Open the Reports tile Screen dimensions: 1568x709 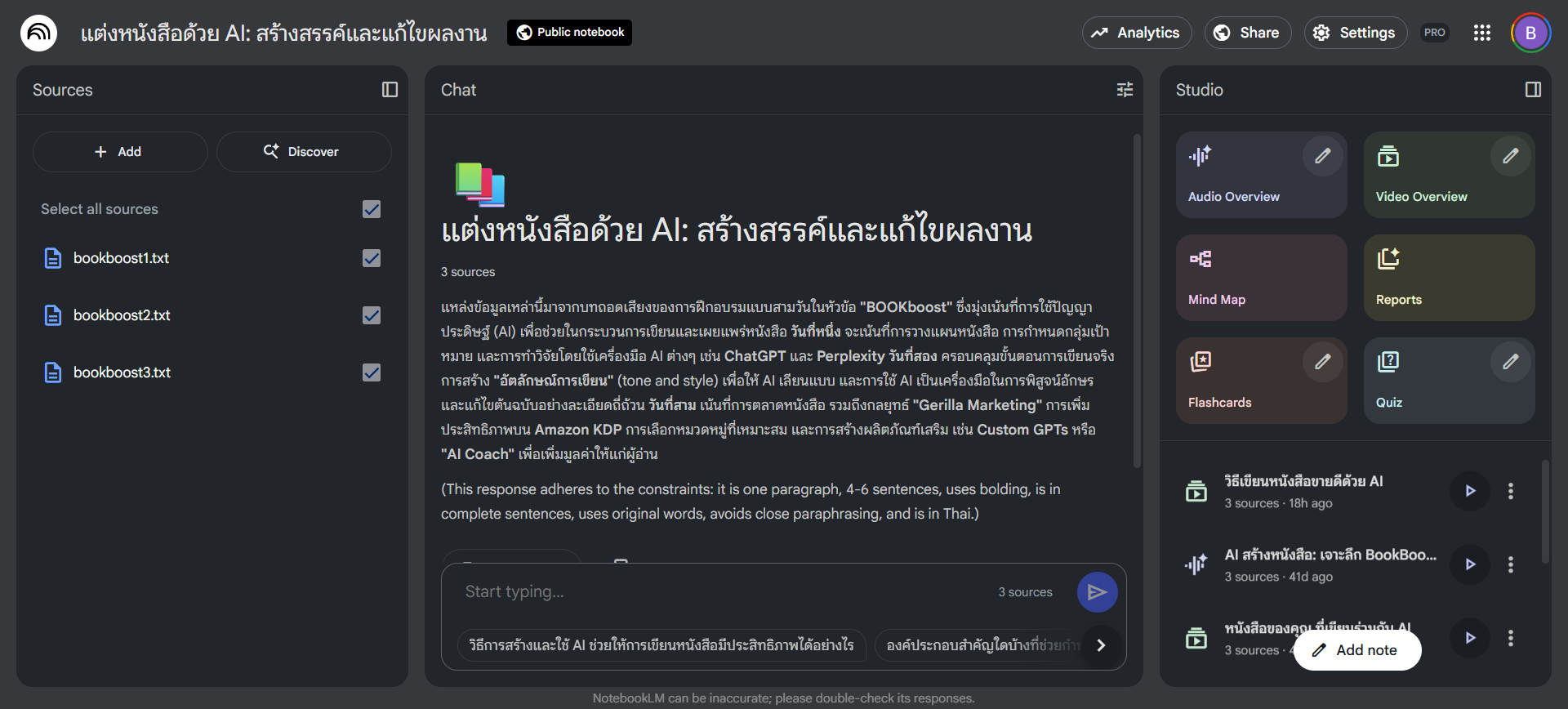click(1450, 278)
